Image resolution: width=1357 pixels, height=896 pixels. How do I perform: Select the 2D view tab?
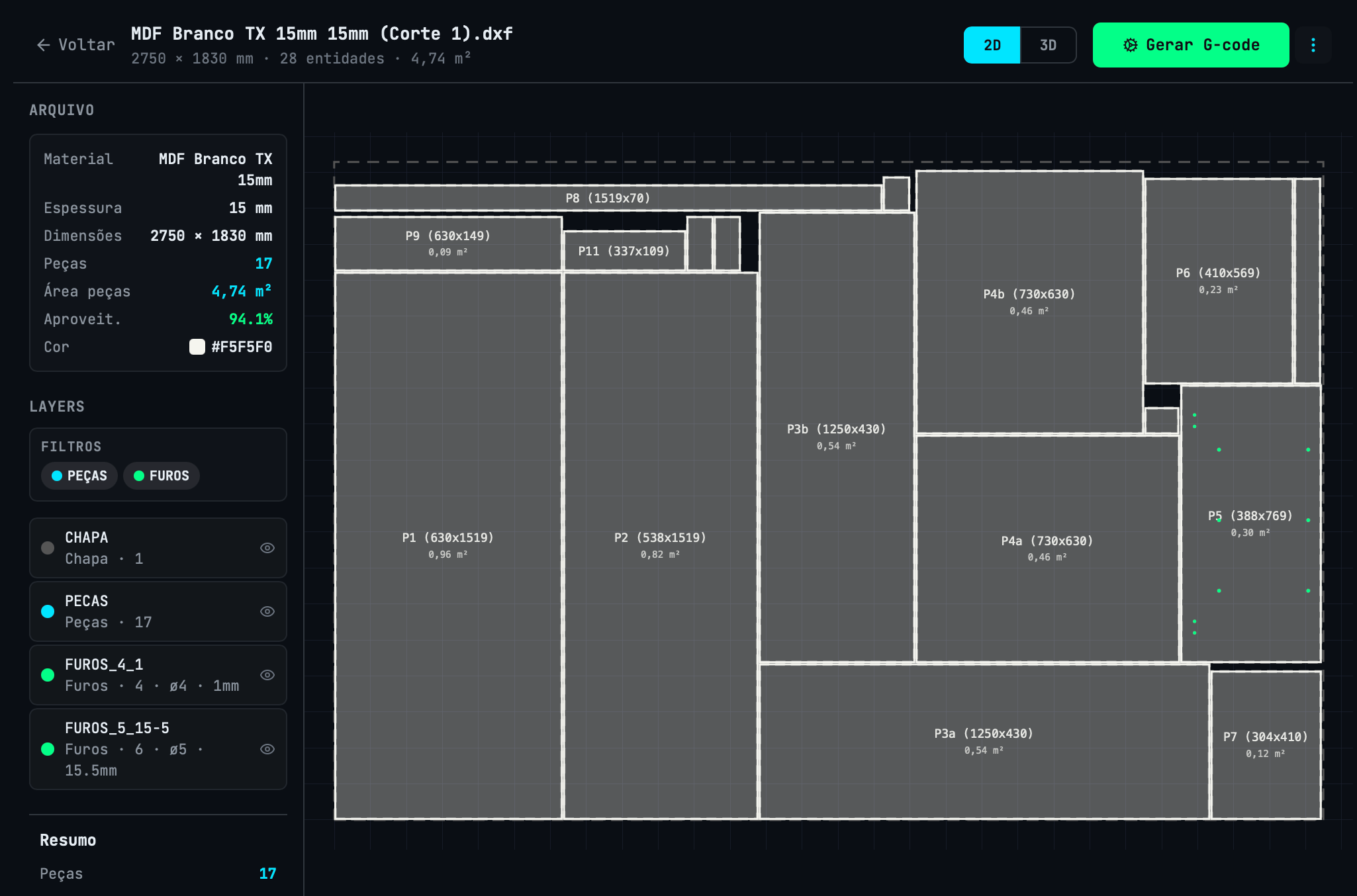tap(992, 45)
